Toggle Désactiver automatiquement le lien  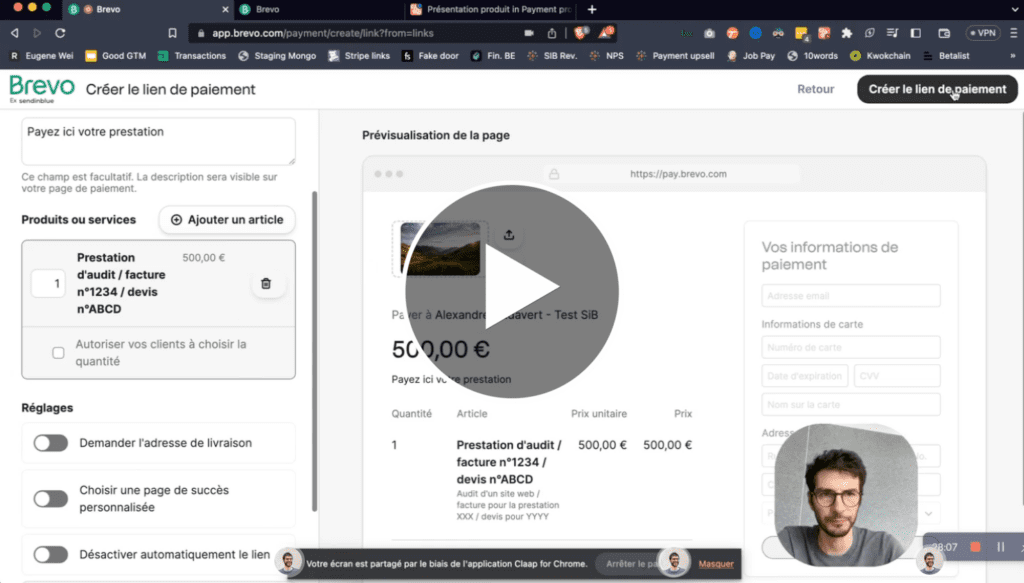(x=50, y=554)
